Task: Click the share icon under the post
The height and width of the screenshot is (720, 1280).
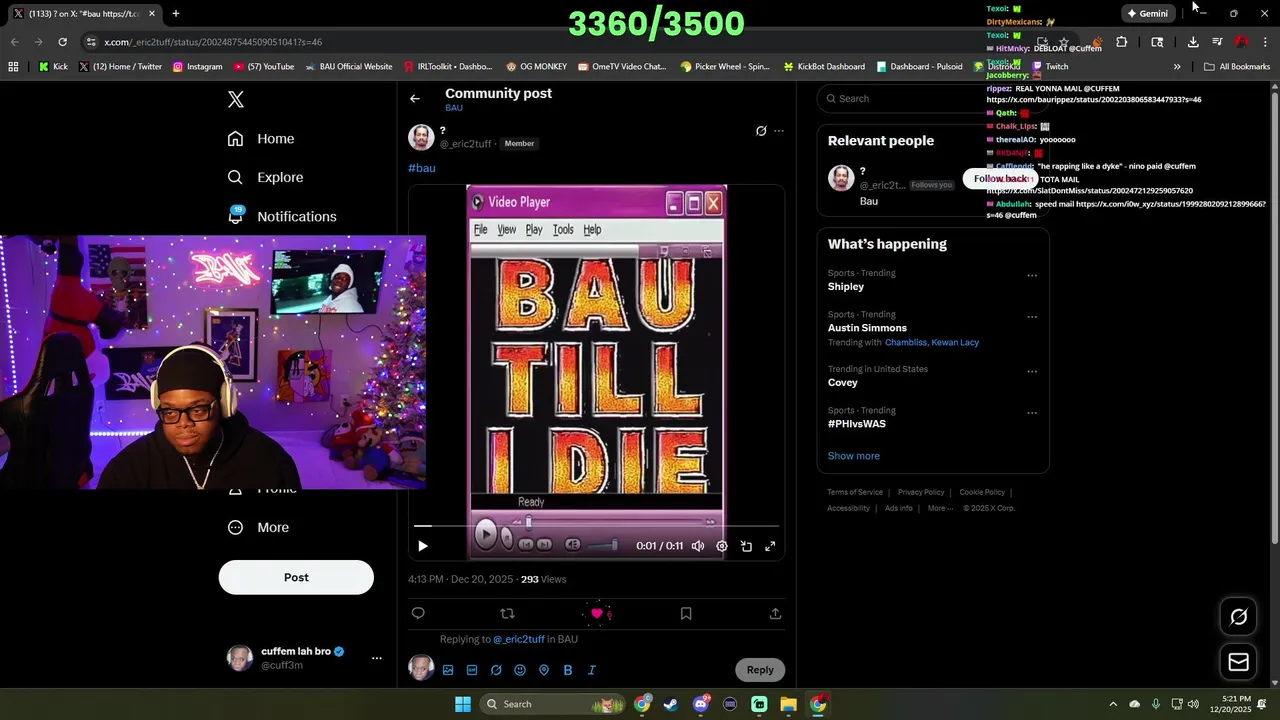Action: [775, 613]
